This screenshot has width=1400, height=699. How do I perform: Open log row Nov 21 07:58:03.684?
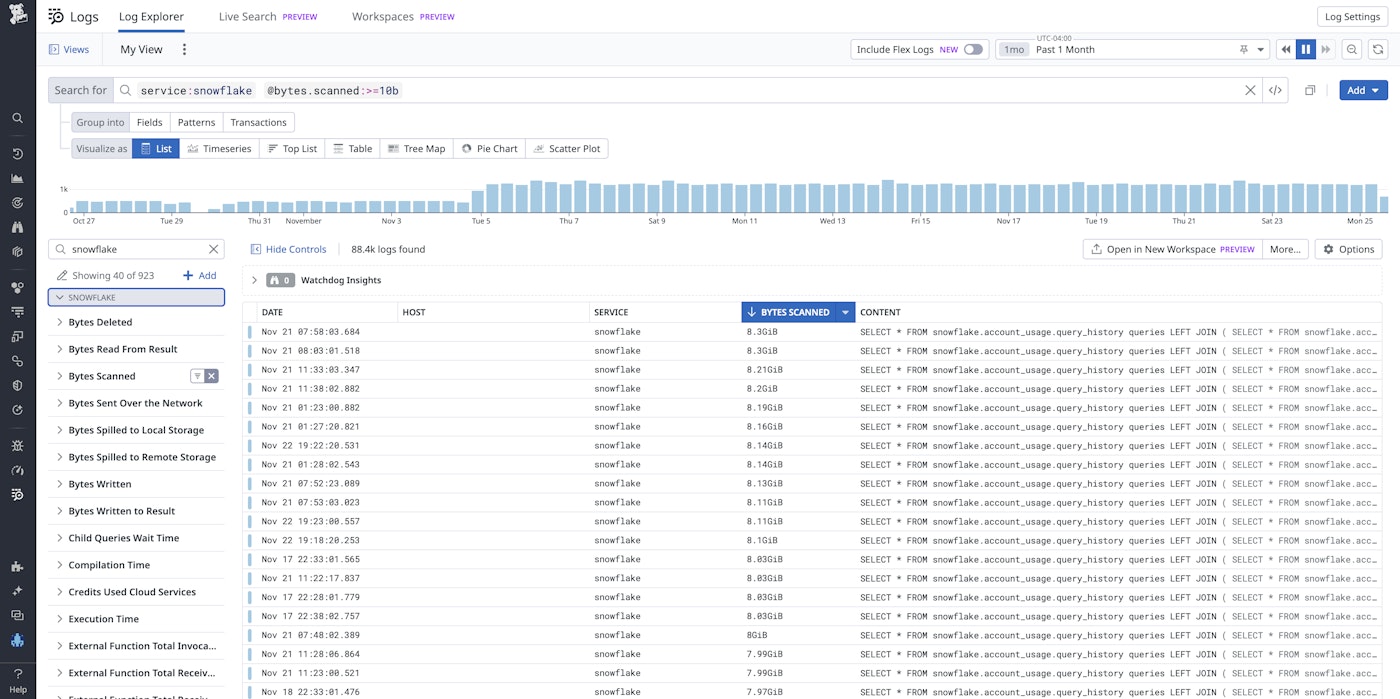[813, 332]
